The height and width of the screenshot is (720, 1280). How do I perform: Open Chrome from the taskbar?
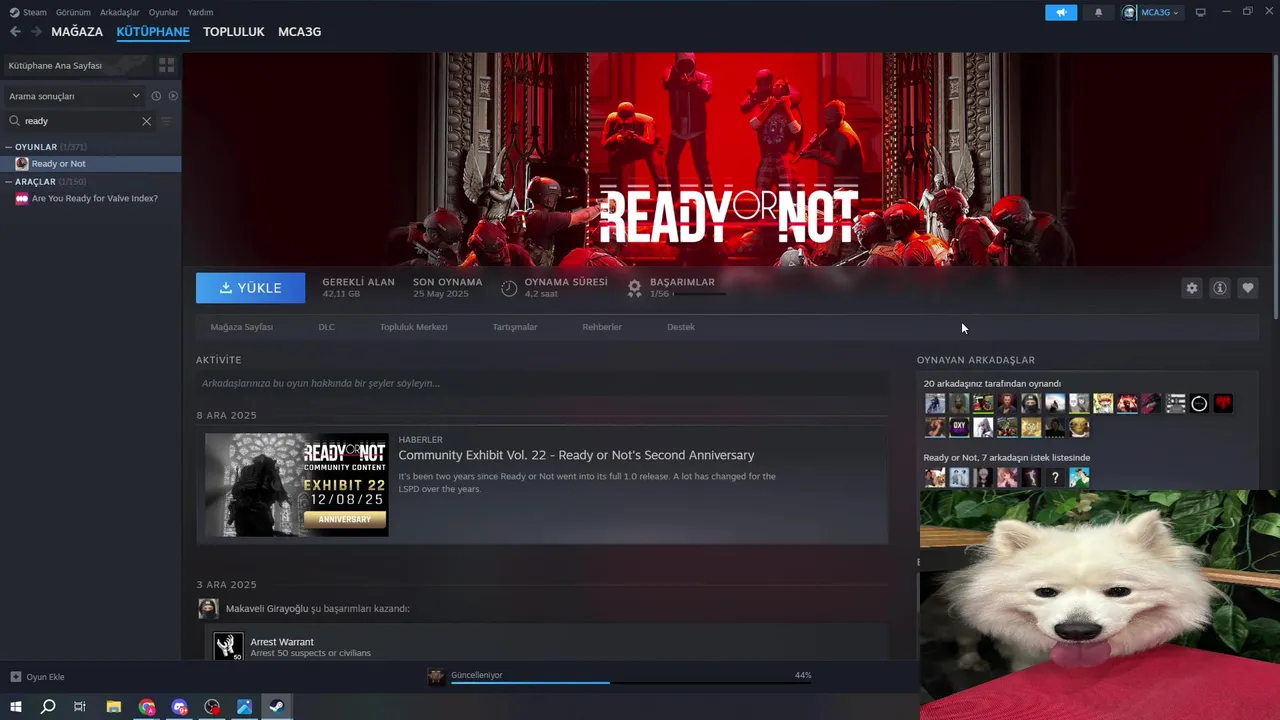pos(147,707)
